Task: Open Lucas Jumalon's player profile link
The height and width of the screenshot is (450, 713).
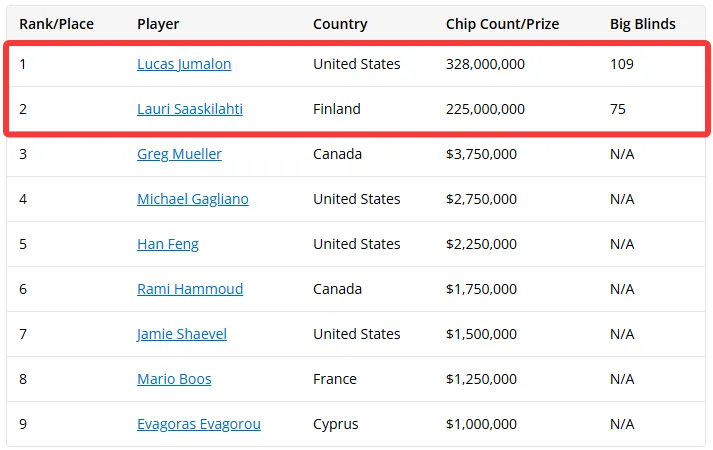Action: coord(184,64)
